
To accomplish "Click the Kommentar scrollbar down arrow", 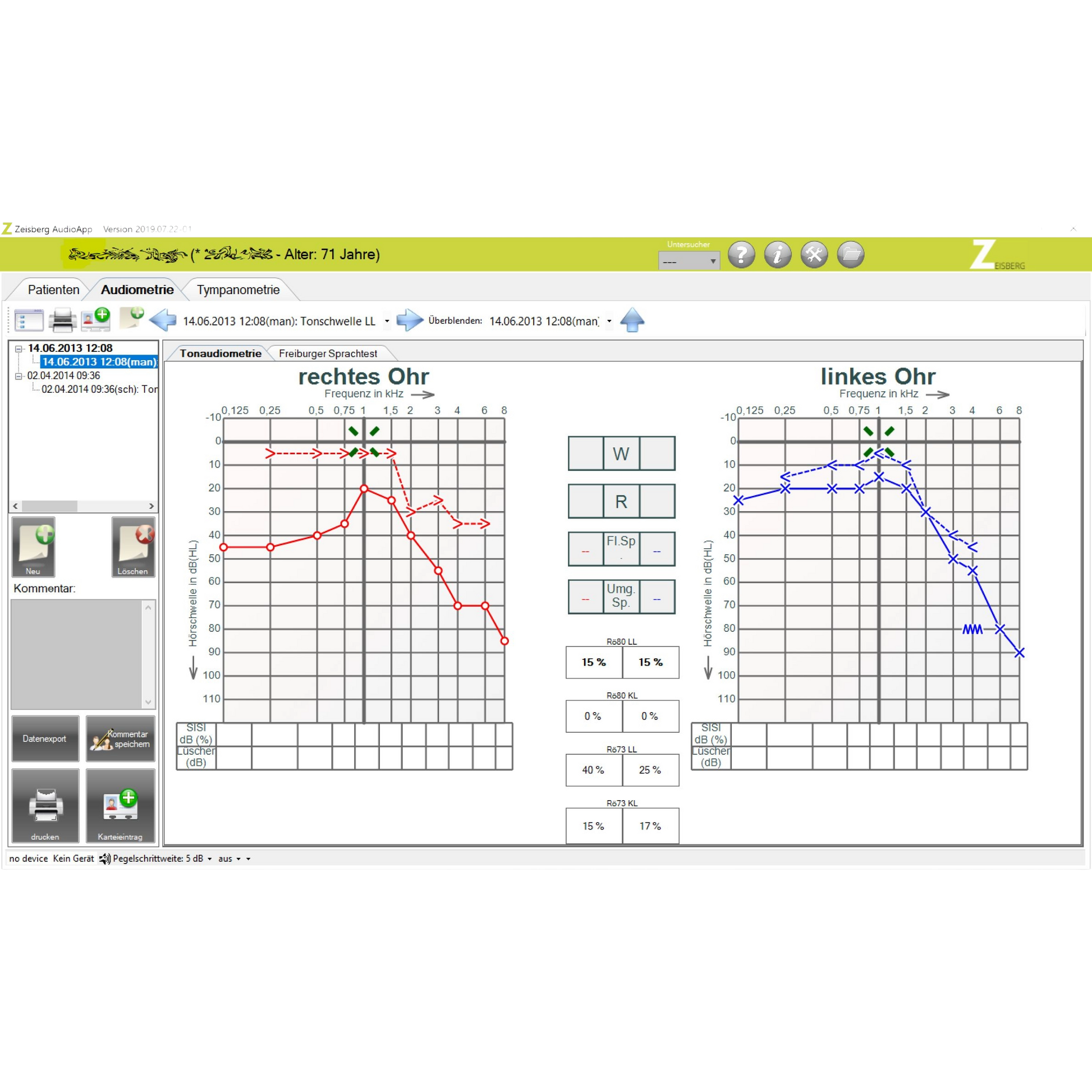I will (148, 702).
